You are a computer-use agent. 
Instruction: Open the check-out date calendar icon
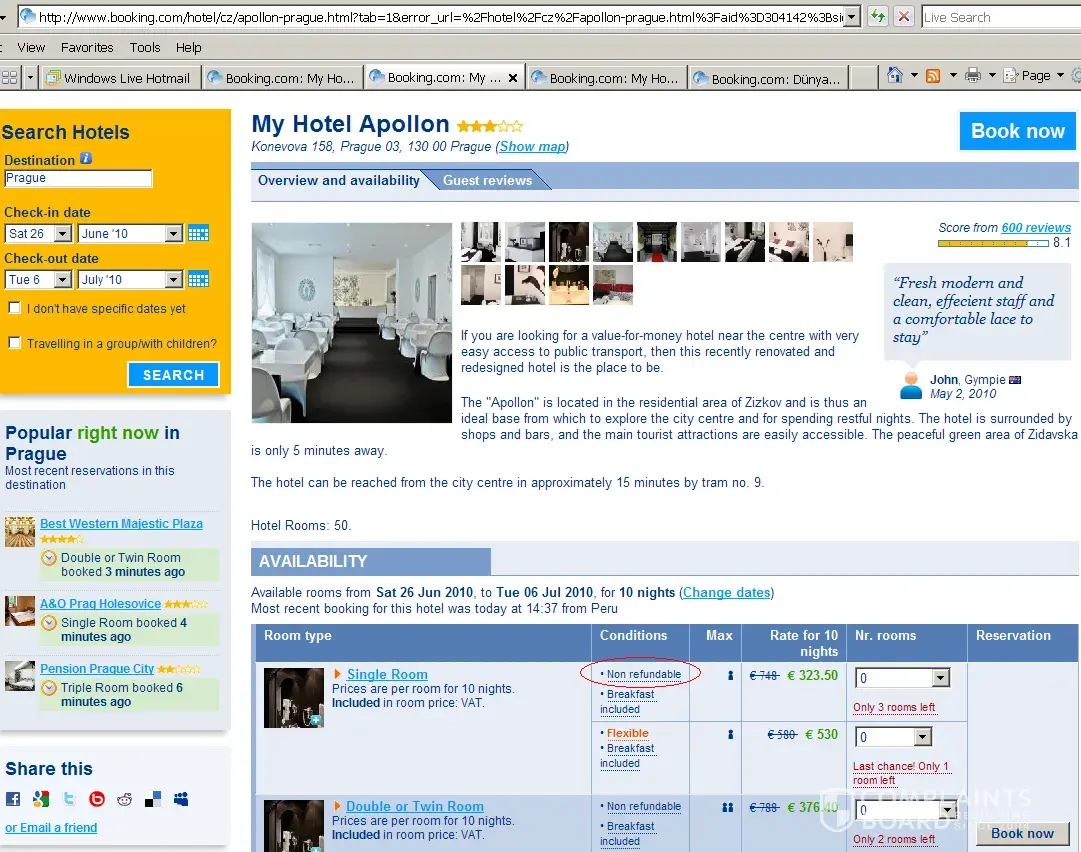pos(198,279)
